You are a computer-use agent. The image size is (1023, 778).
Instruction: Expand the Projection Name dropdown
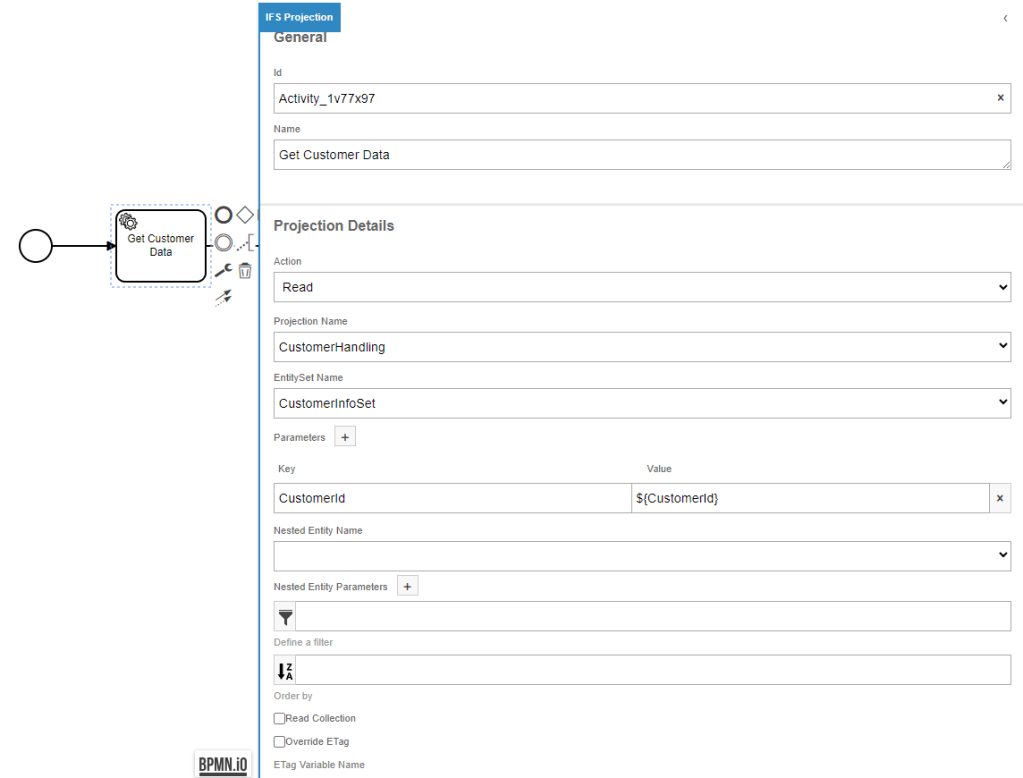click(x=642, y=347)
